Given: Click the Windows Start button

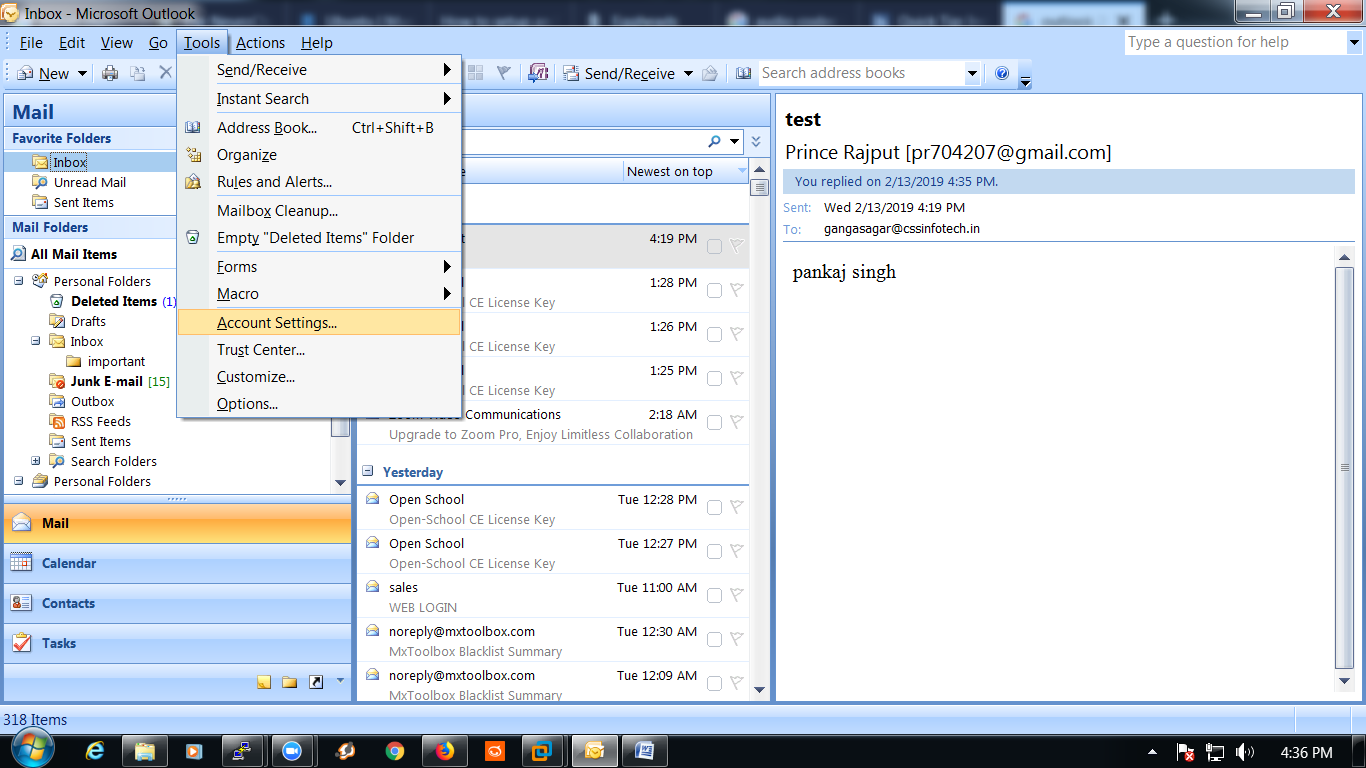Looking at the screenshot, I should pyautogui.click(x=31, y=748).
